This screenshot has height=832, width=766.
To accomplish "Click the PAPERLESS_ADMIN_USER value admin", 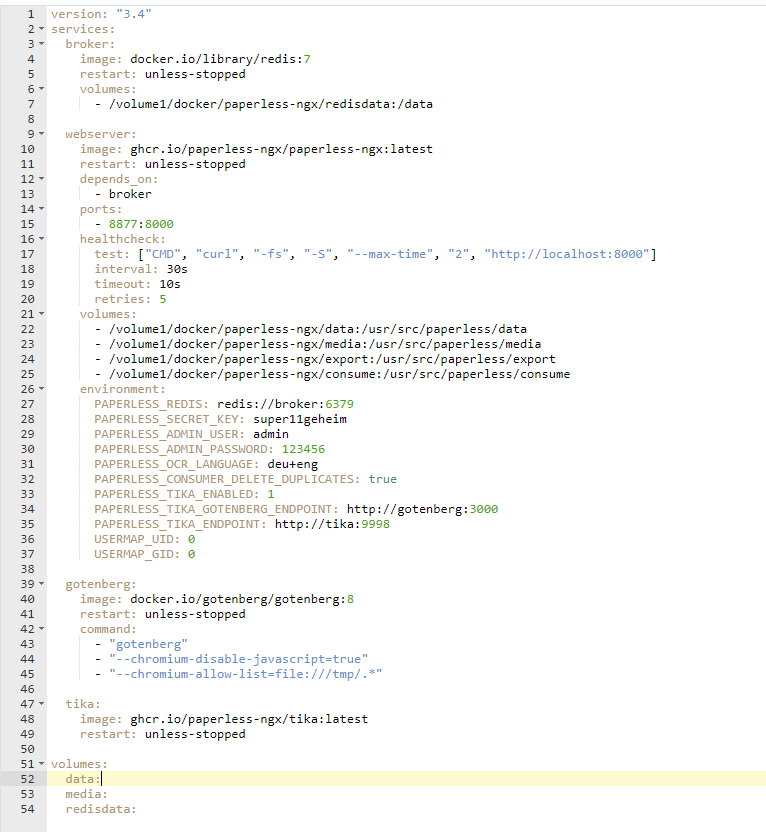I will (271, 434).
